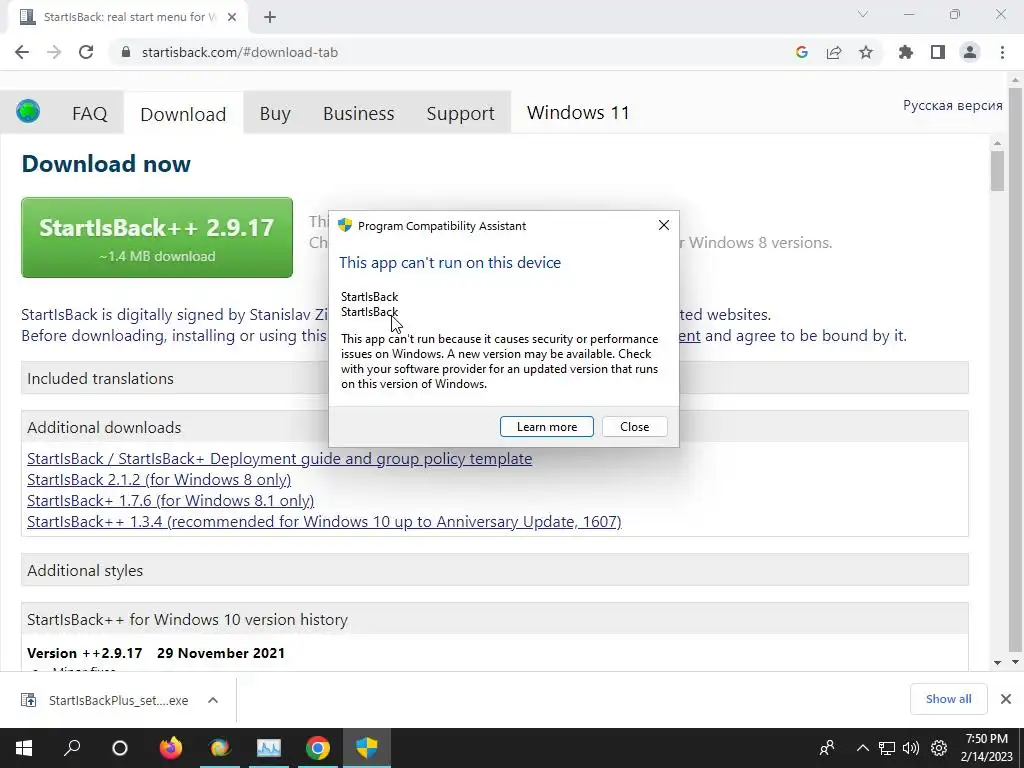Close the downloads bar
The image size is (1024, 768).
click(x=1006, y=699)
